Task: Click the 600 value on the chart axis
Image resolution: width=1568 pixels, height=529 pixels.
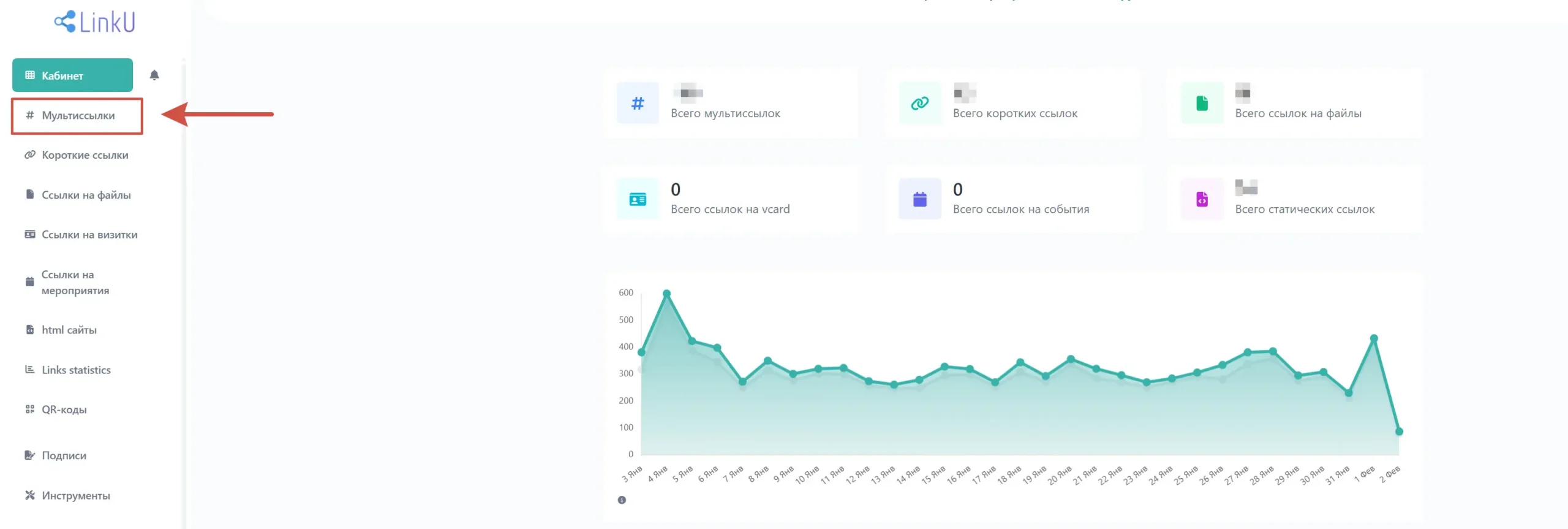Action: pos(625,293)
